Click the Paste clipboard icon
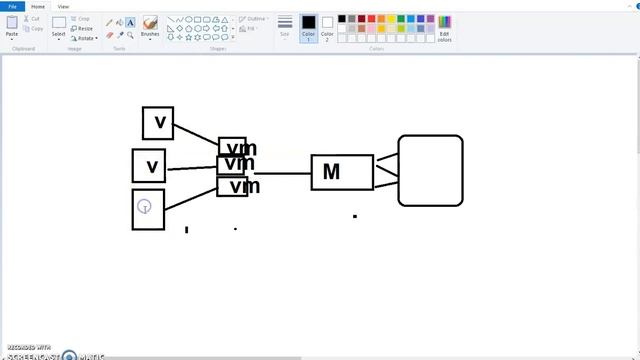 click(12, 22)
